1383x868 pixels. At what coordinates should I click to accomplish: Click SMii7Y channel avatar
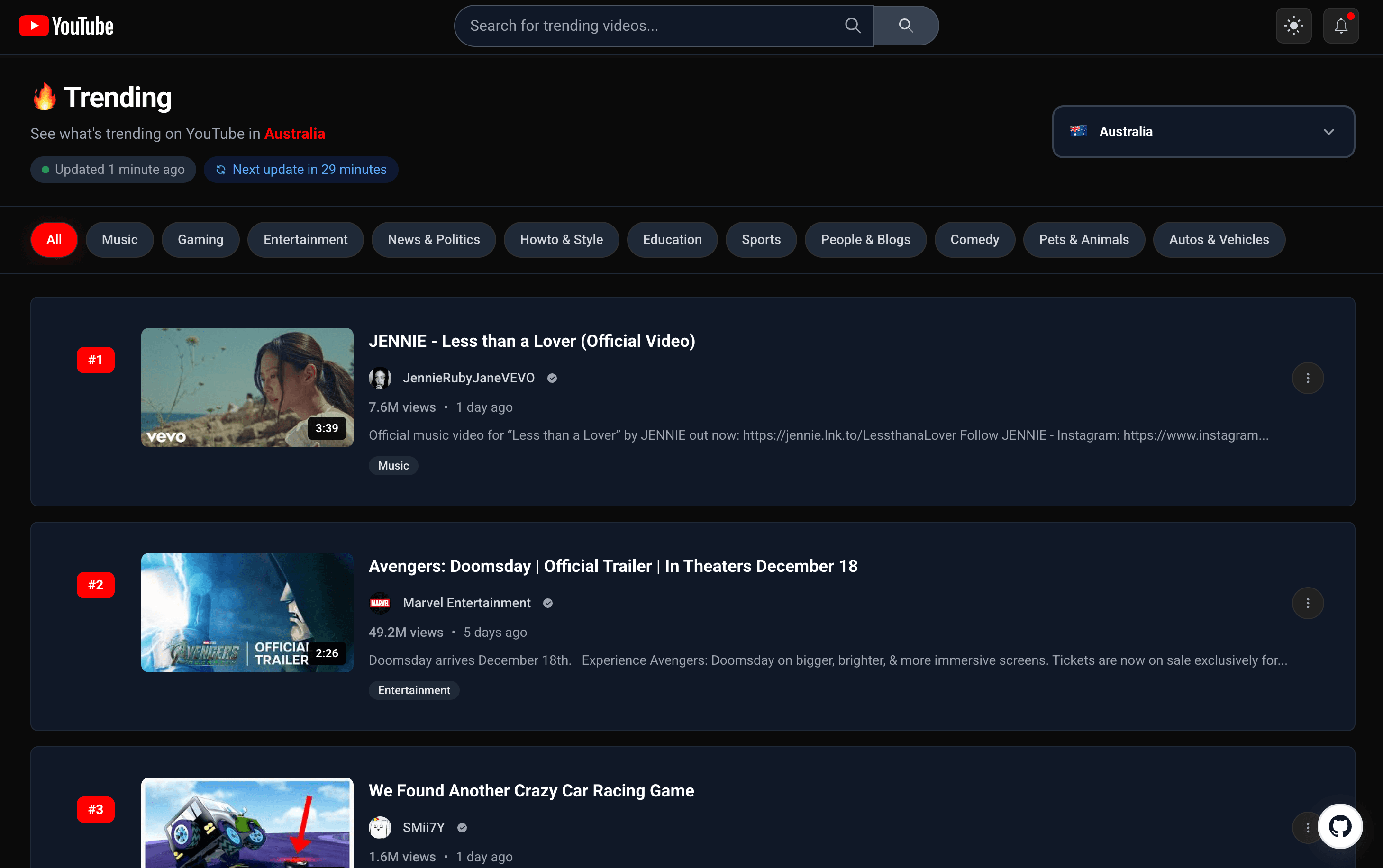coord(380,827)
